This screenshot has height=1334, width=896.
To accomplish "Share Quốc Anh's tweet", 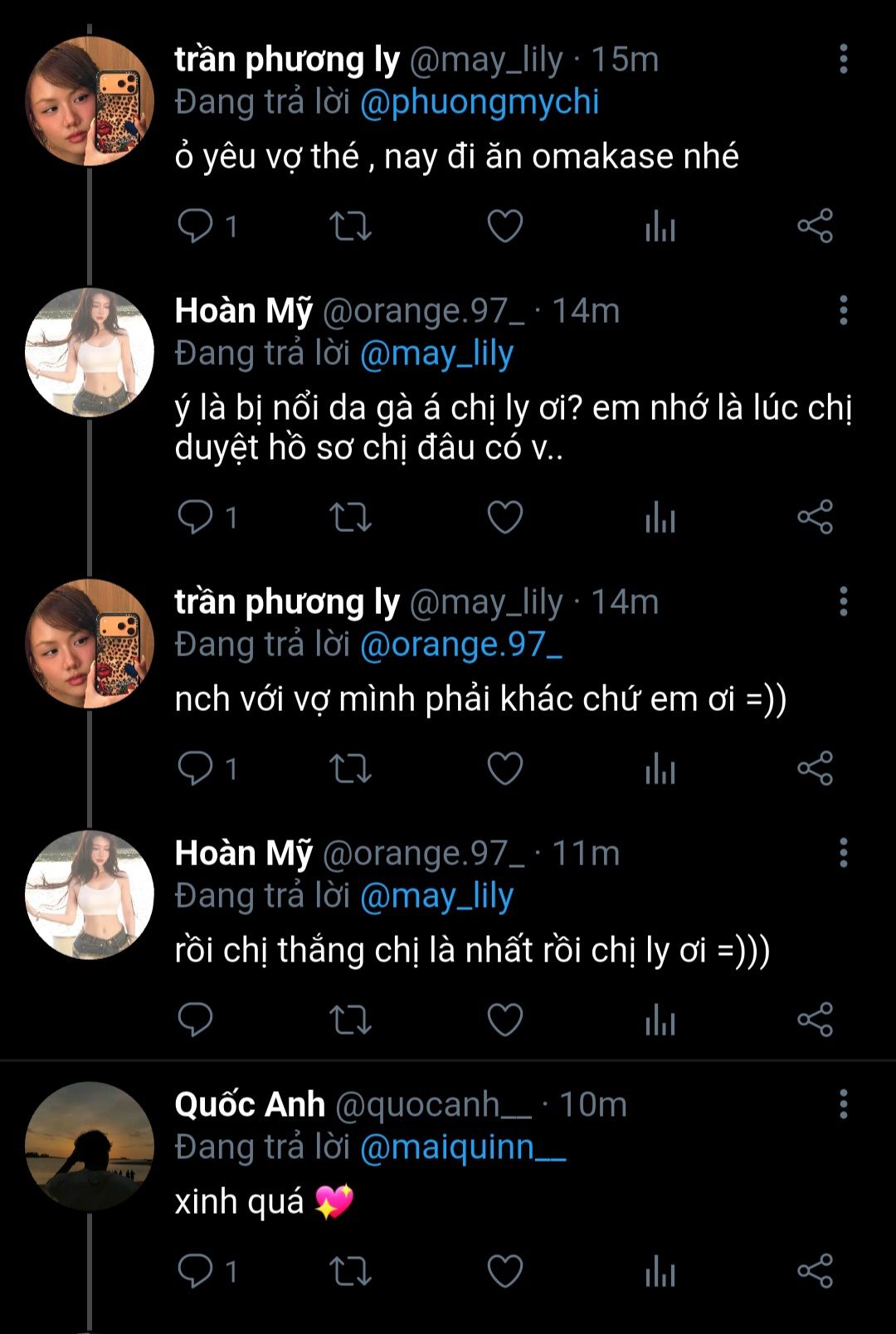I will pos(815,1270).
